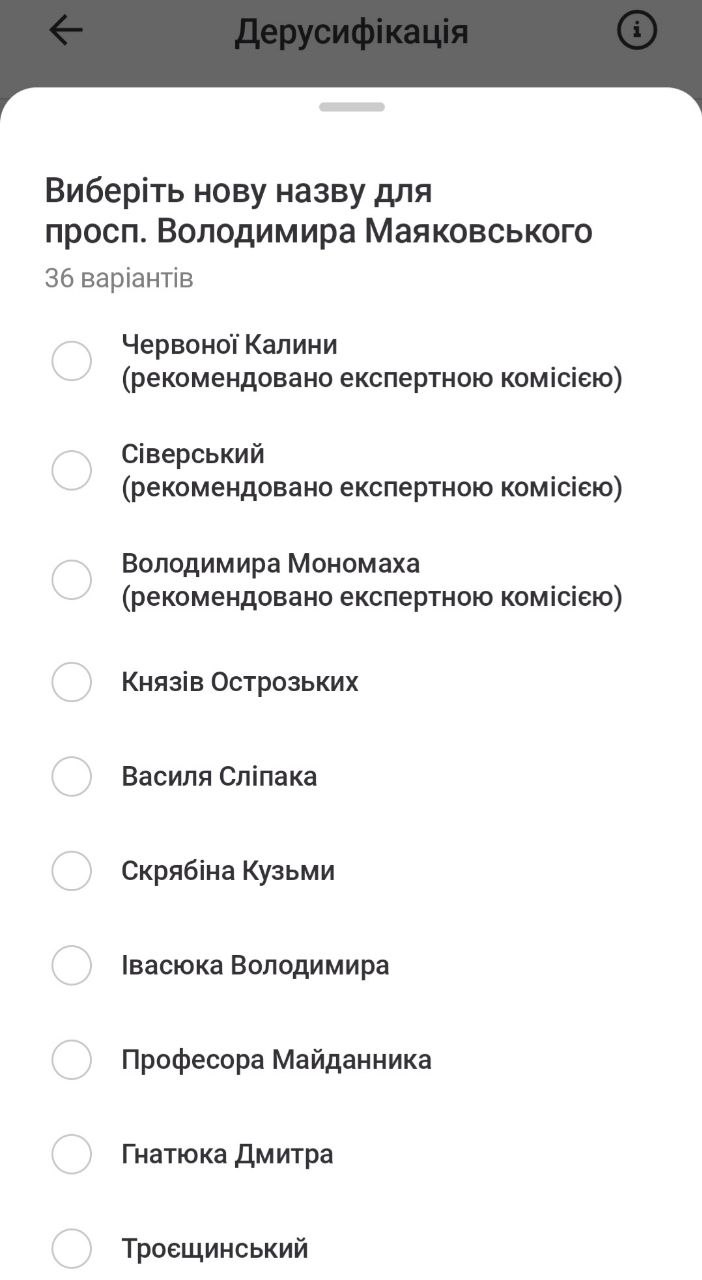This screenshot has width=702, height=1280.
Task: Click the Василя Сліпака name text
Action: coord(219,777)
